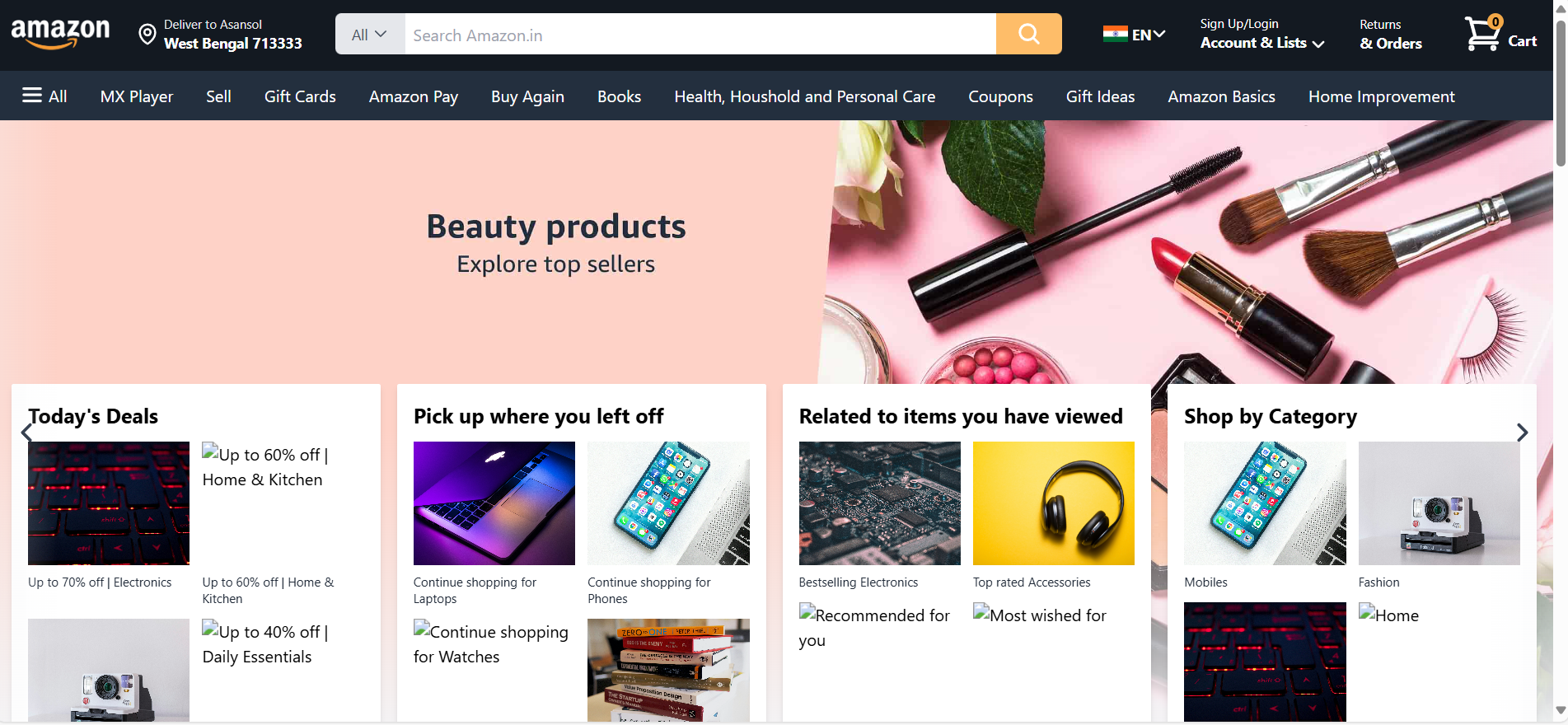Open the shopping cart icon
This screenshot has width=1568, height=725.
[1483, 34]
